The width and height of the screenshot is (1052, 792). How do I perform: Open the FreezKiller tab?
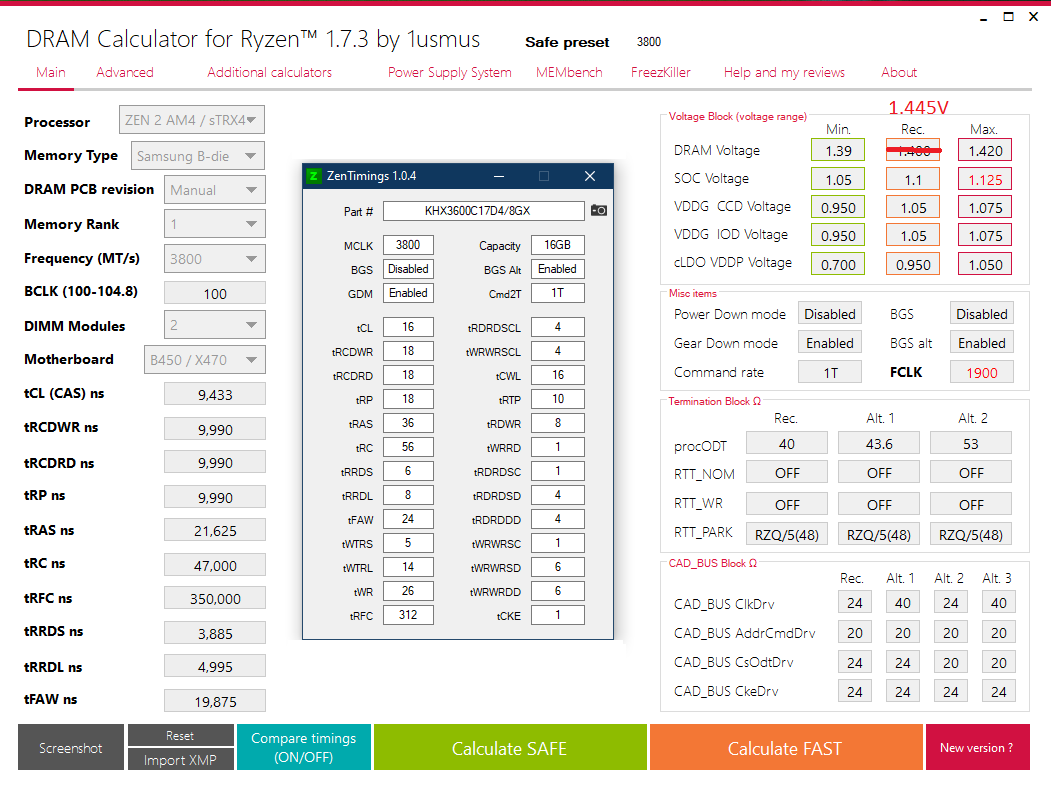pos(660,72)
